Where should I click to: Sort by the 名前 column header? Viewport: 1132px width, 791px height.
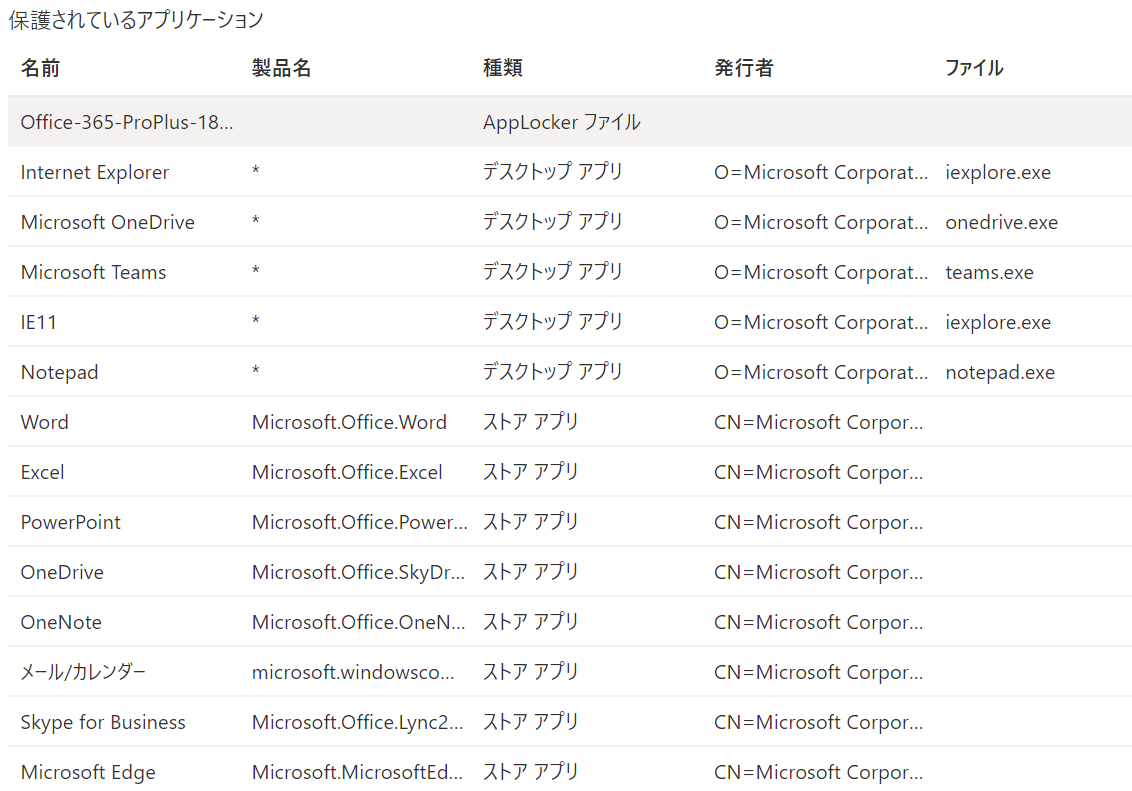[x=40, y=68]
